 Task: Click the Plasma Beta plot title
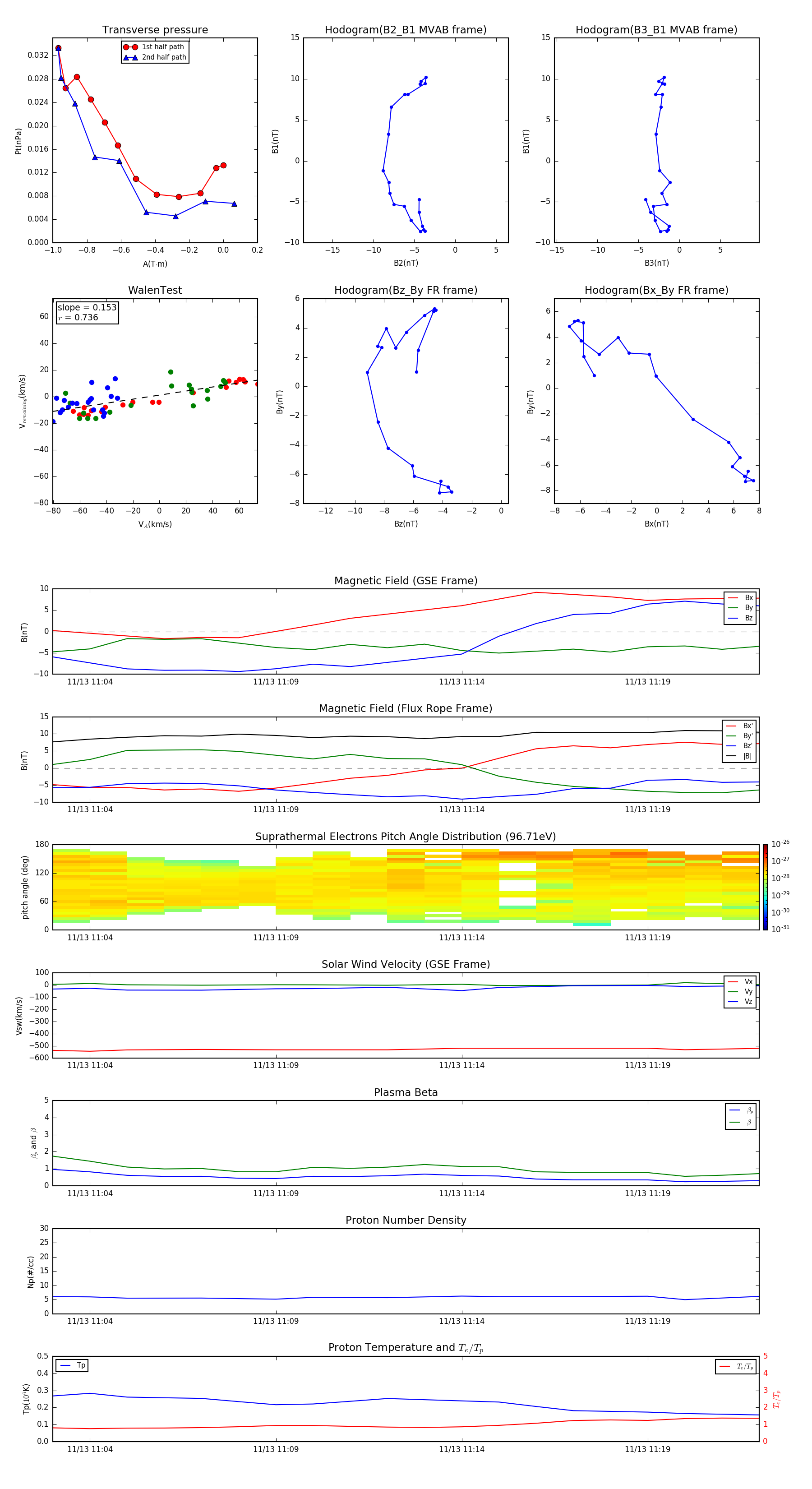pyautogui.click(x=406, y=1093)
